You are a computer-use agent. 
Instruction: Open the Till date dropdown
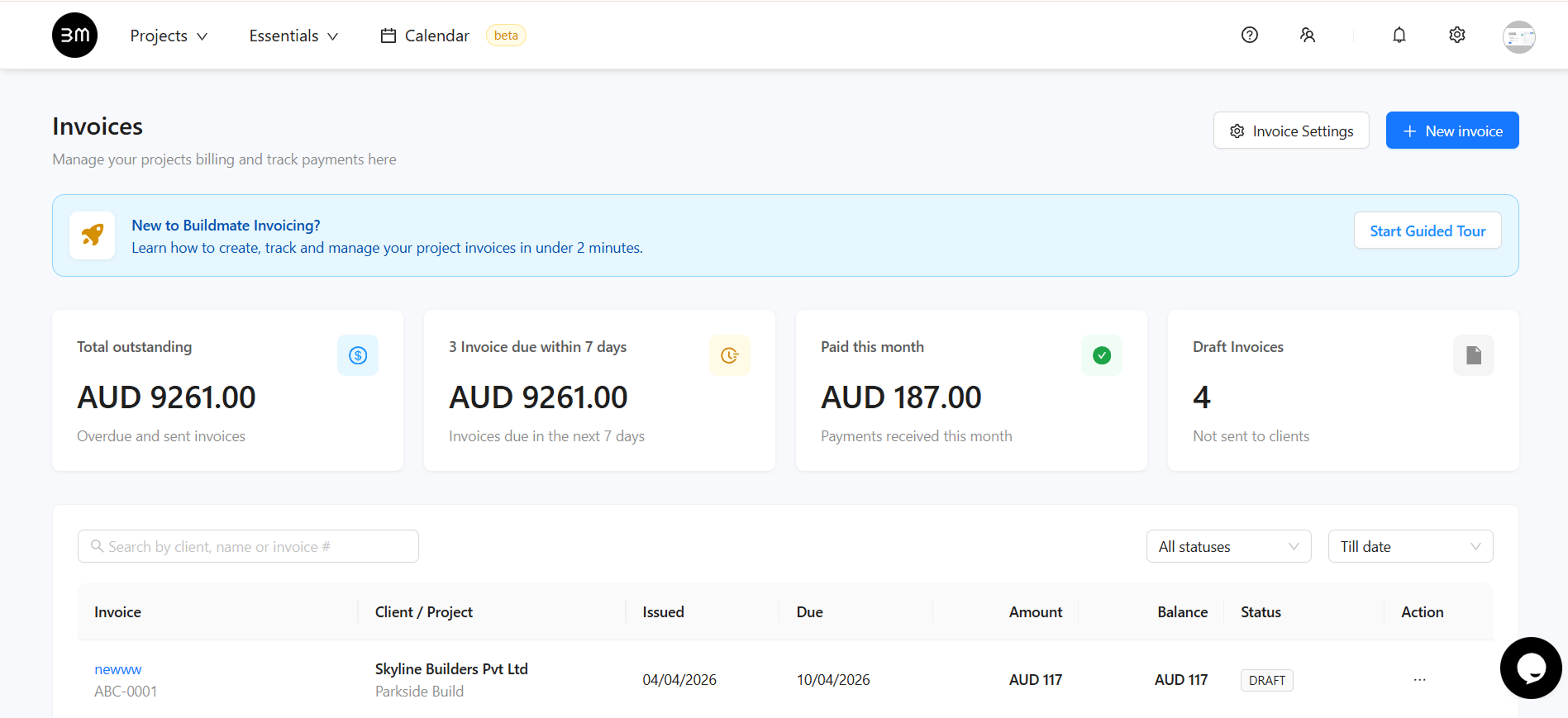pos(1410,546)
